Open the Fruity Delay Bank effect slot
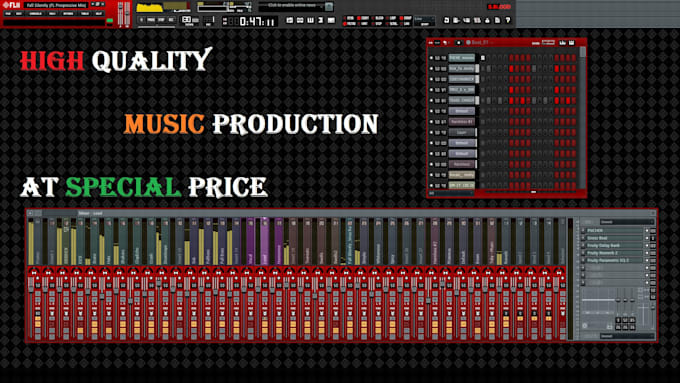The image size is (680, 383). coord(614,246)
